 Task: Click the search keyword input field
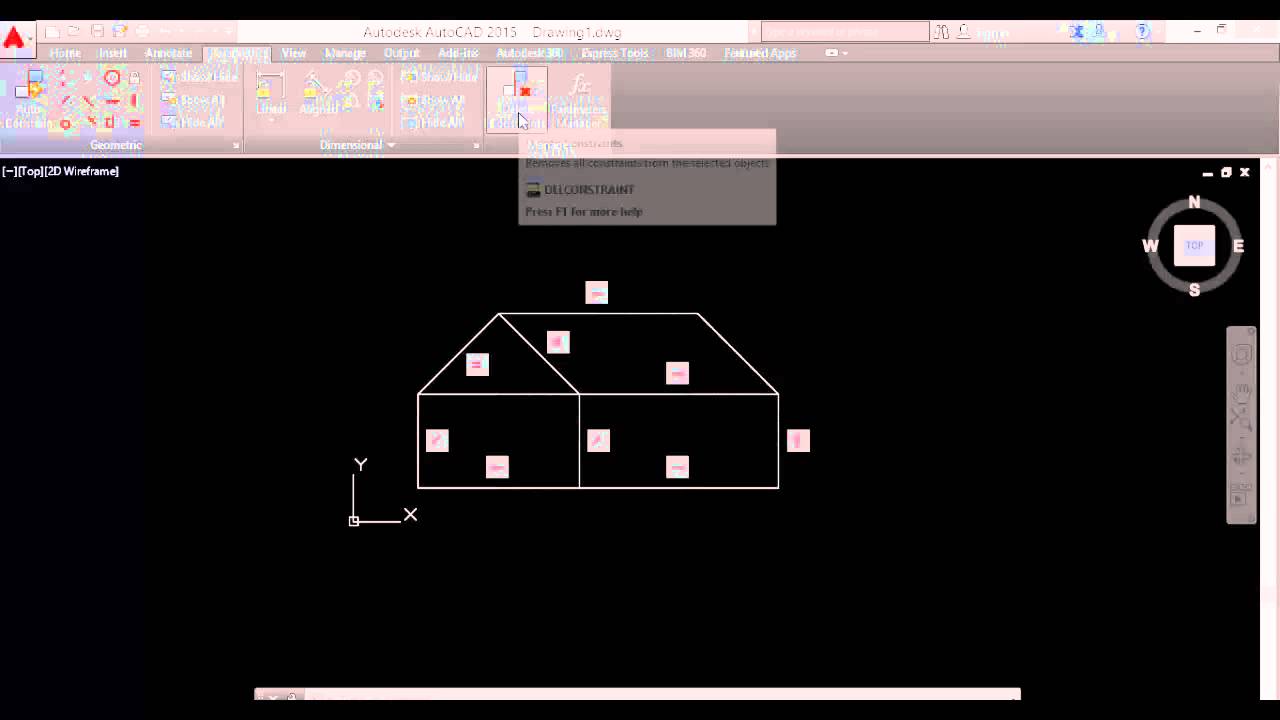click(845, 32)
